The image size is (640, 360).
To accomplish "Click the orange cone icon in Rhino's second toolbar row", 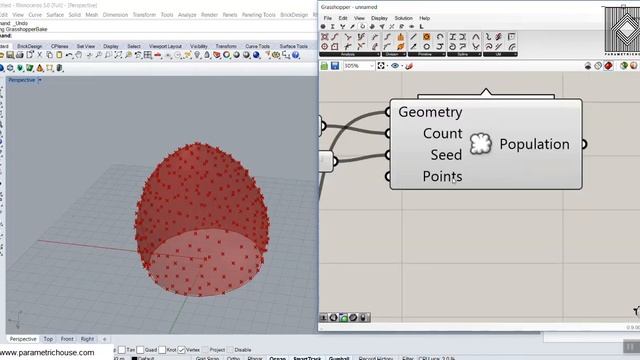I will pyautogui.click(x=40, y=68).
